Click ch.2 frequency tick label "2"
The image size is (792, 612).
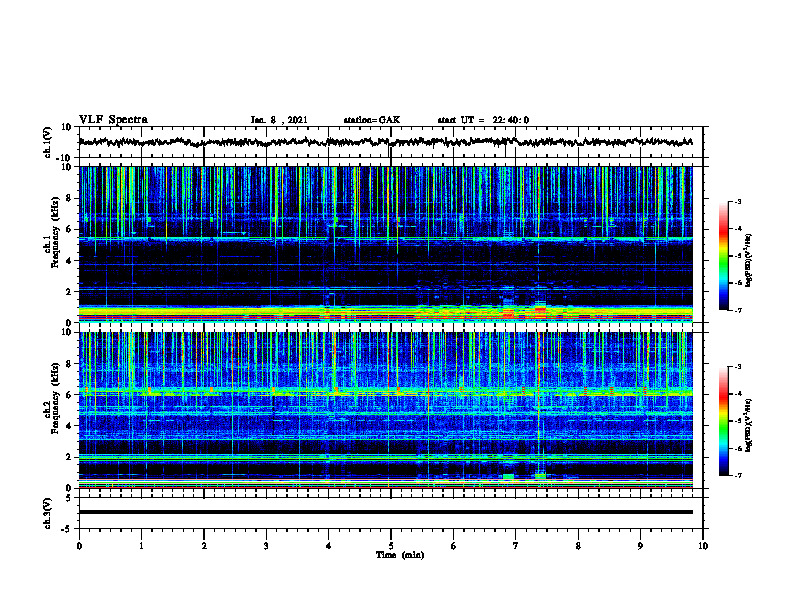69,457
